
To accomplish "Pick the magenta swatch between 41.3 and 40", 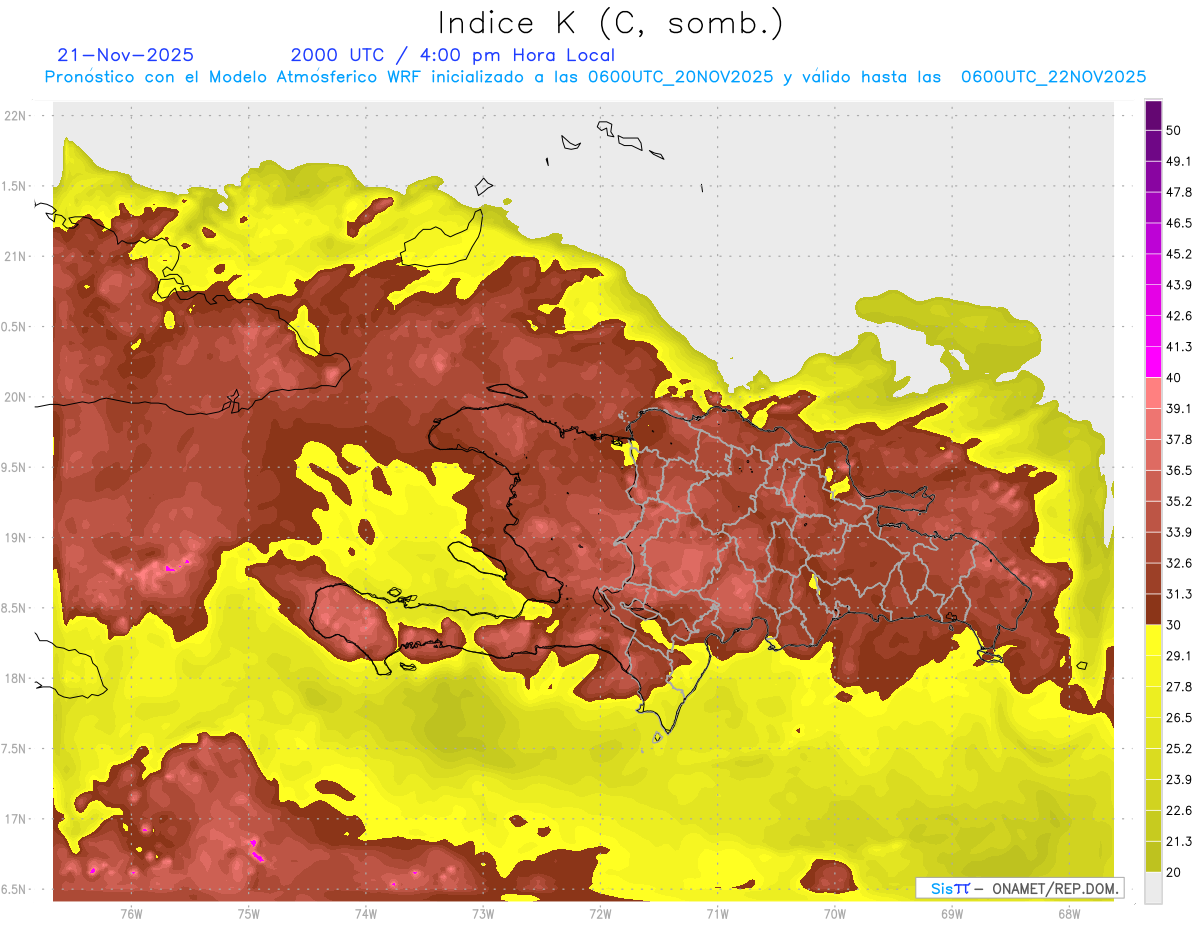I will [1153, 362].
